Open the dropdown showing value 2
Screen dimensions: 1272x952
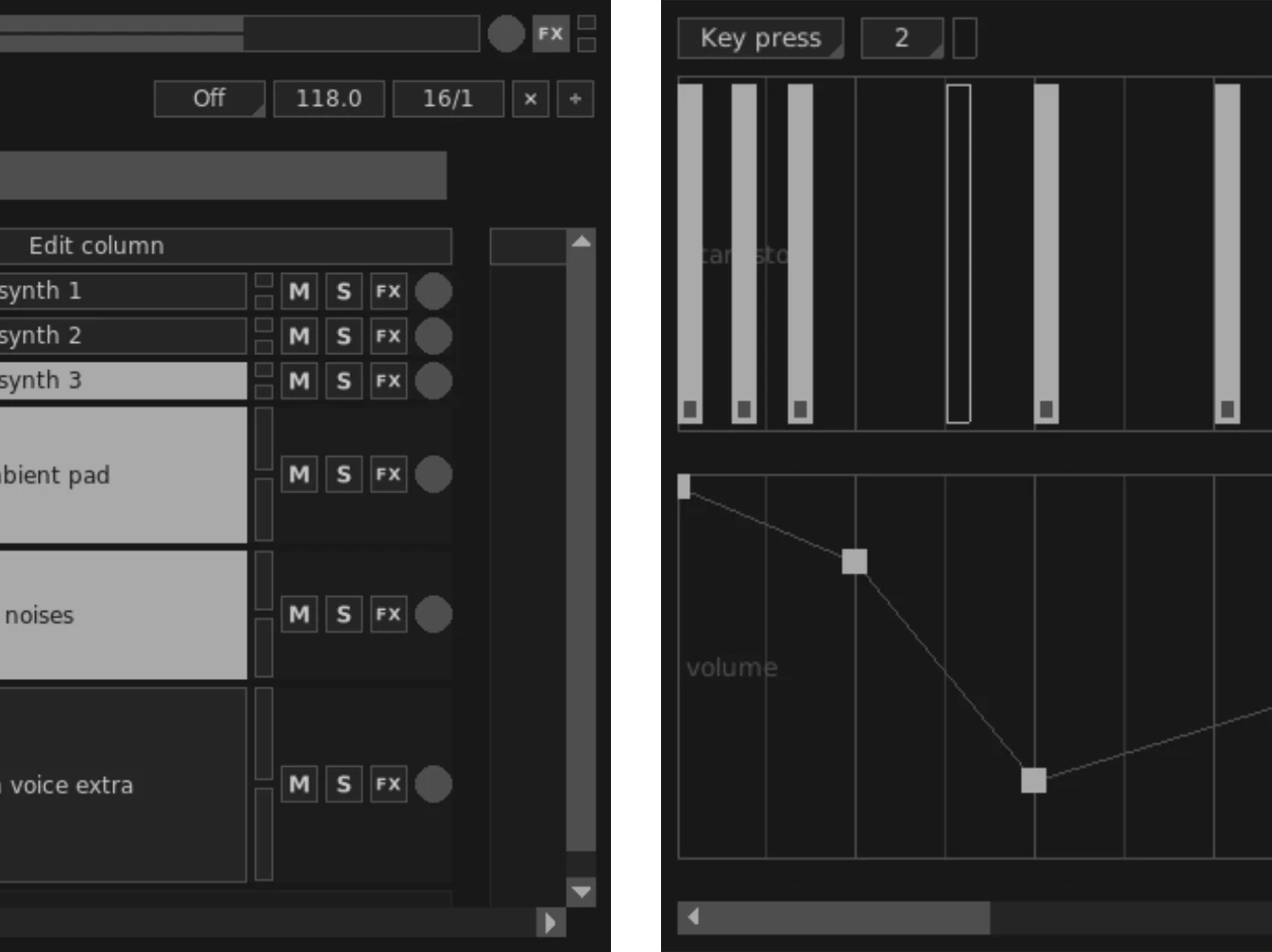click(x=902, y=38)
